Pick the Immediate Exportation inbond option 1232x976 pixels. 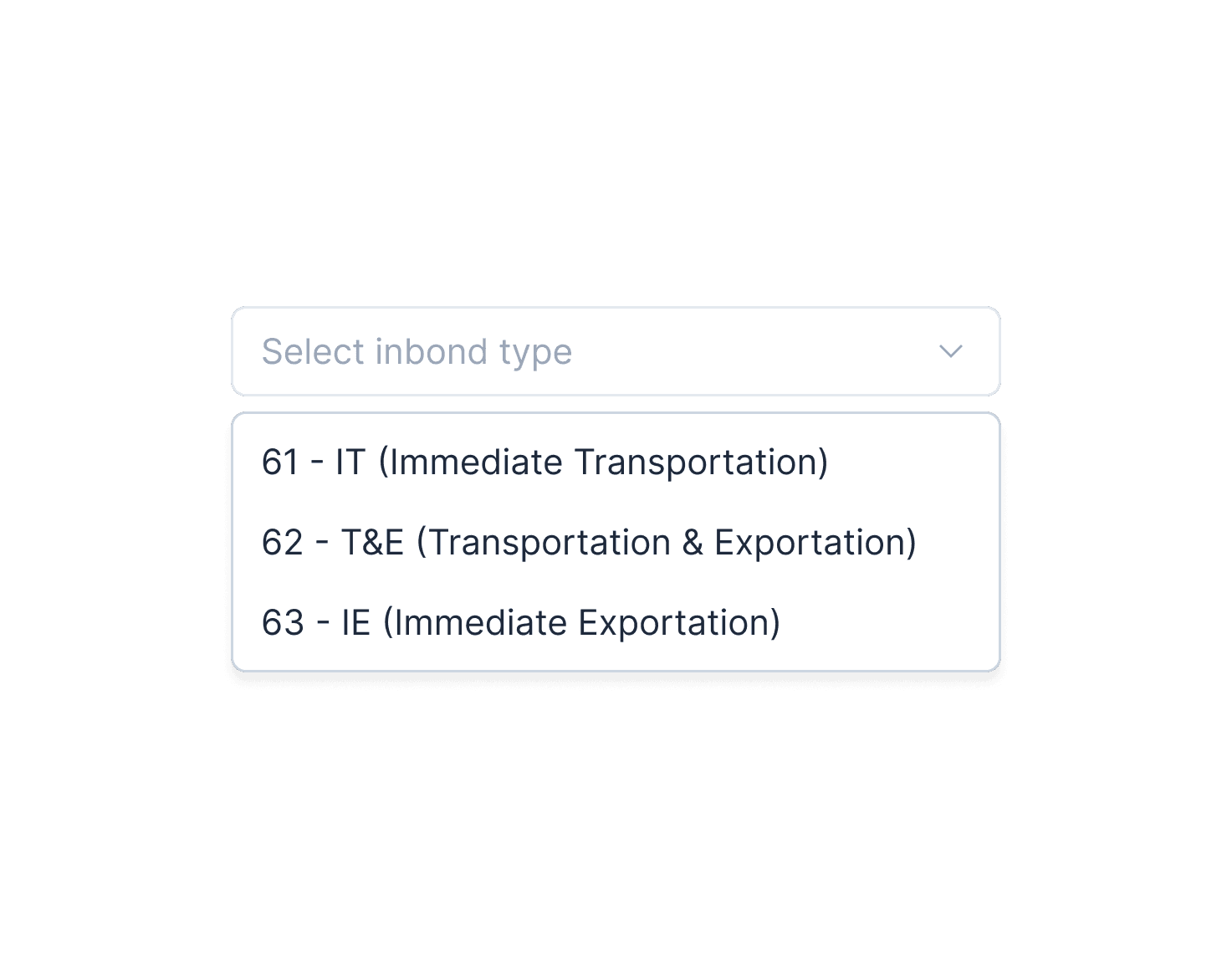tap(520, 623)
